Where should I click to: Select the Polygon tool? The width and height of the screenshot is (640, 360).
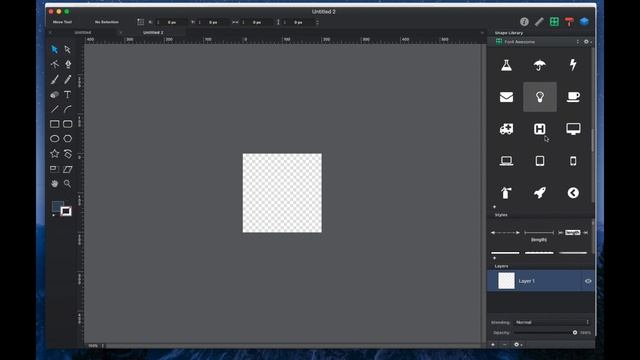point(68,139)
